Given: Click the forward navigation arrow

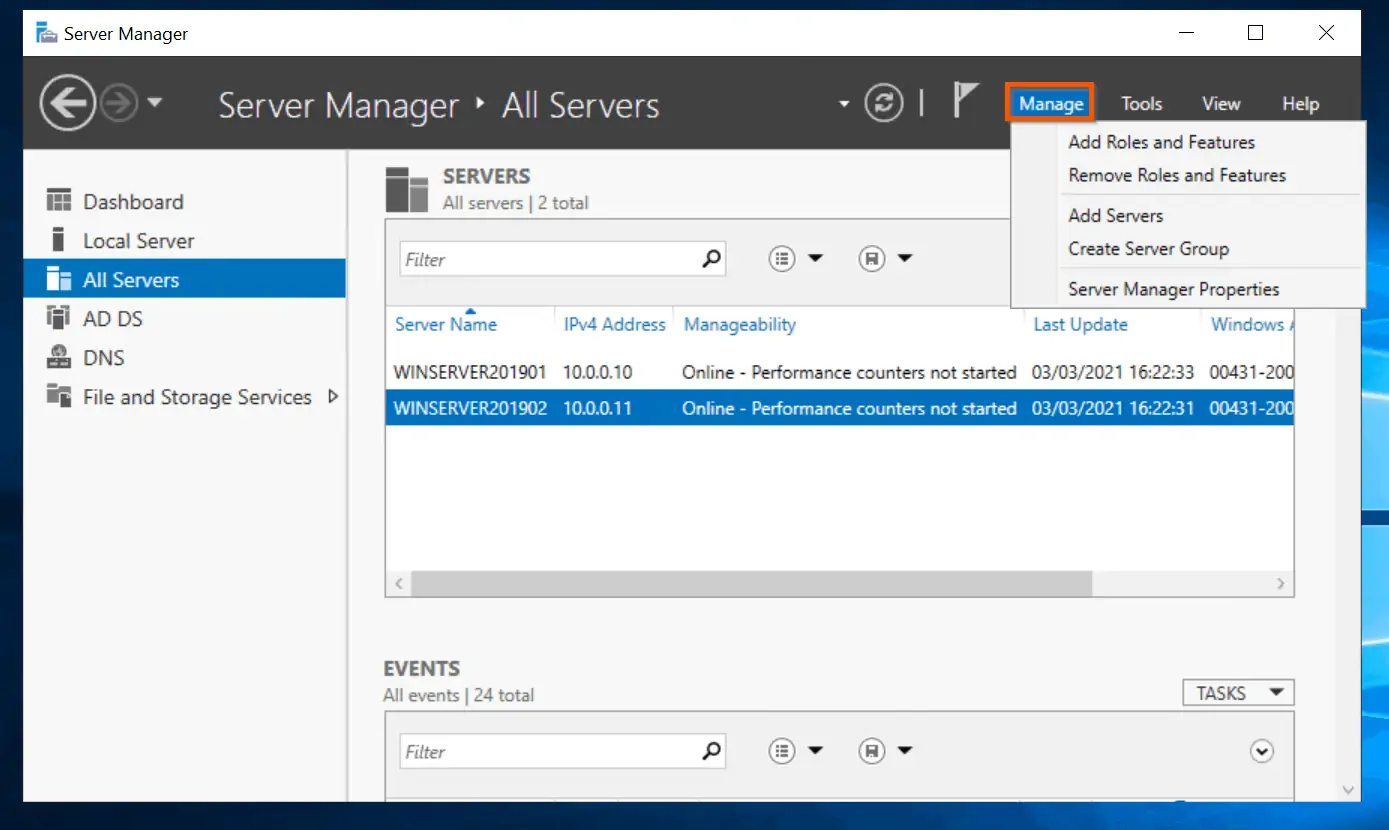Looking at the screenshot, I should 120,103.
